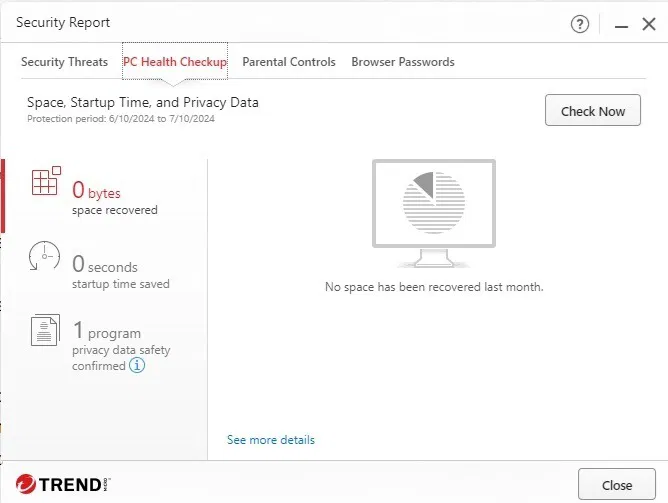Viewport: 668px width, 503px height.
Task: Click the Security Report window title
Action: click(x=63, y=22)
